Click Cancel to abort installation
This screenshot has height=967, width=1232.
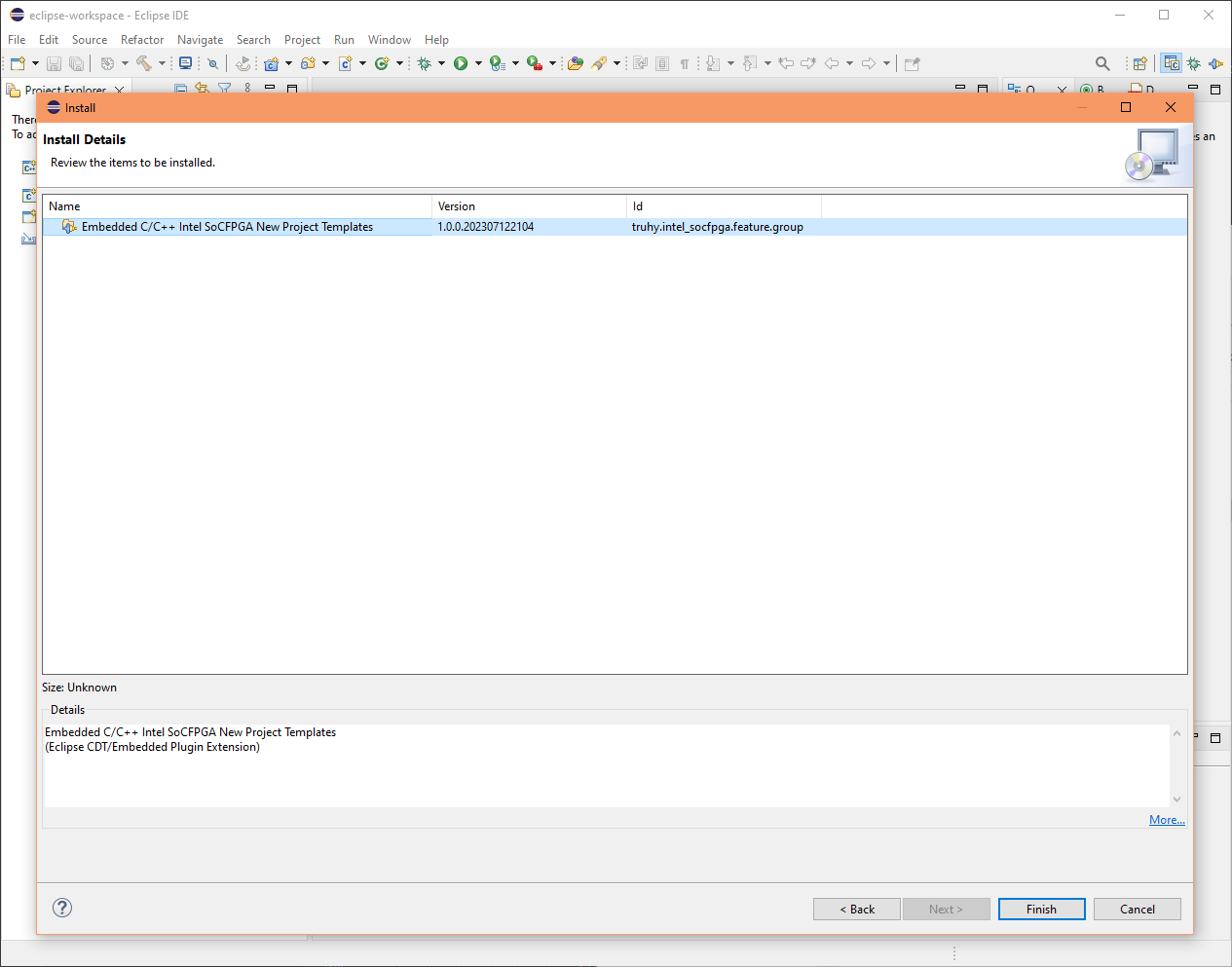[1137, 908]
